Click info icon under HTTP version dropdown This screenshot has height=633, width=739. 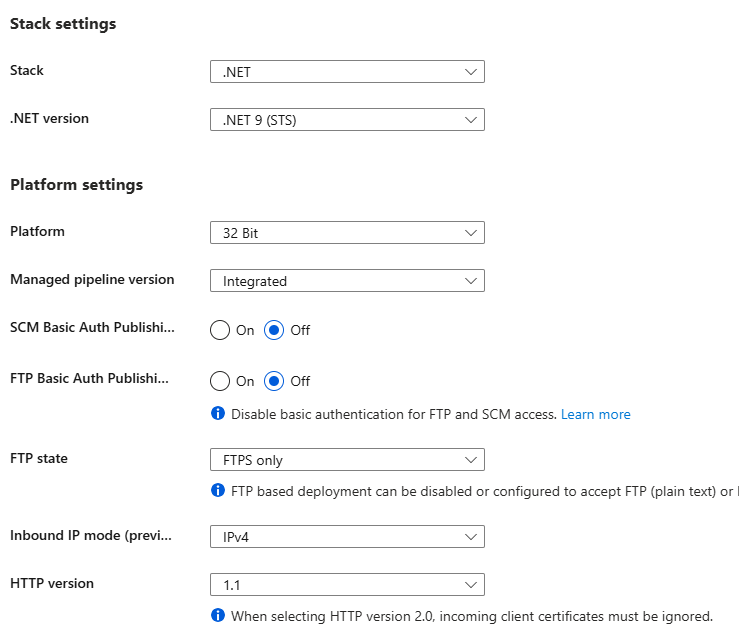(218, 616)
